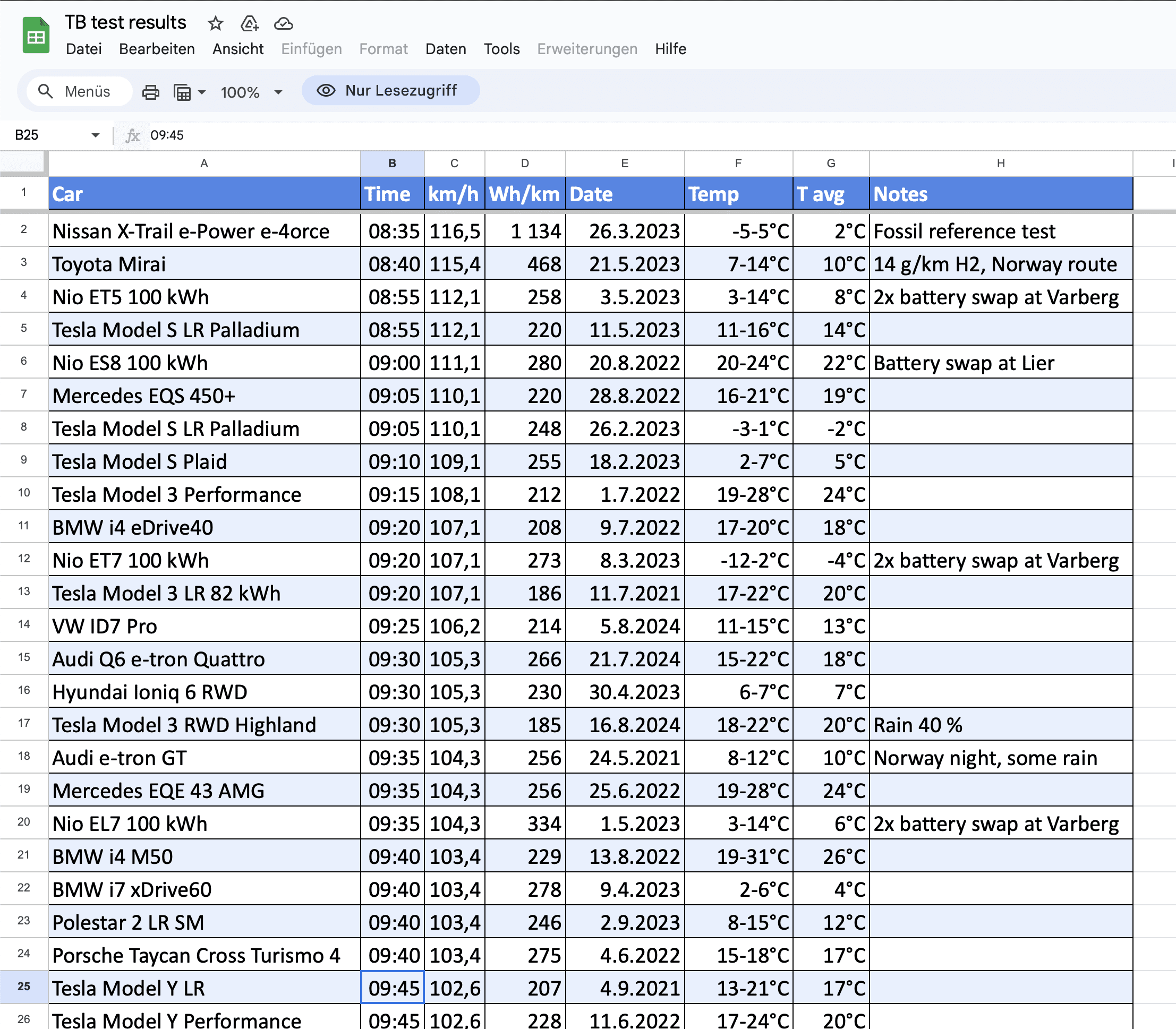Image resolution: width=1176 pixels, height=1029 pixels.
Task: Select column B header
Action: pos(393,164)
